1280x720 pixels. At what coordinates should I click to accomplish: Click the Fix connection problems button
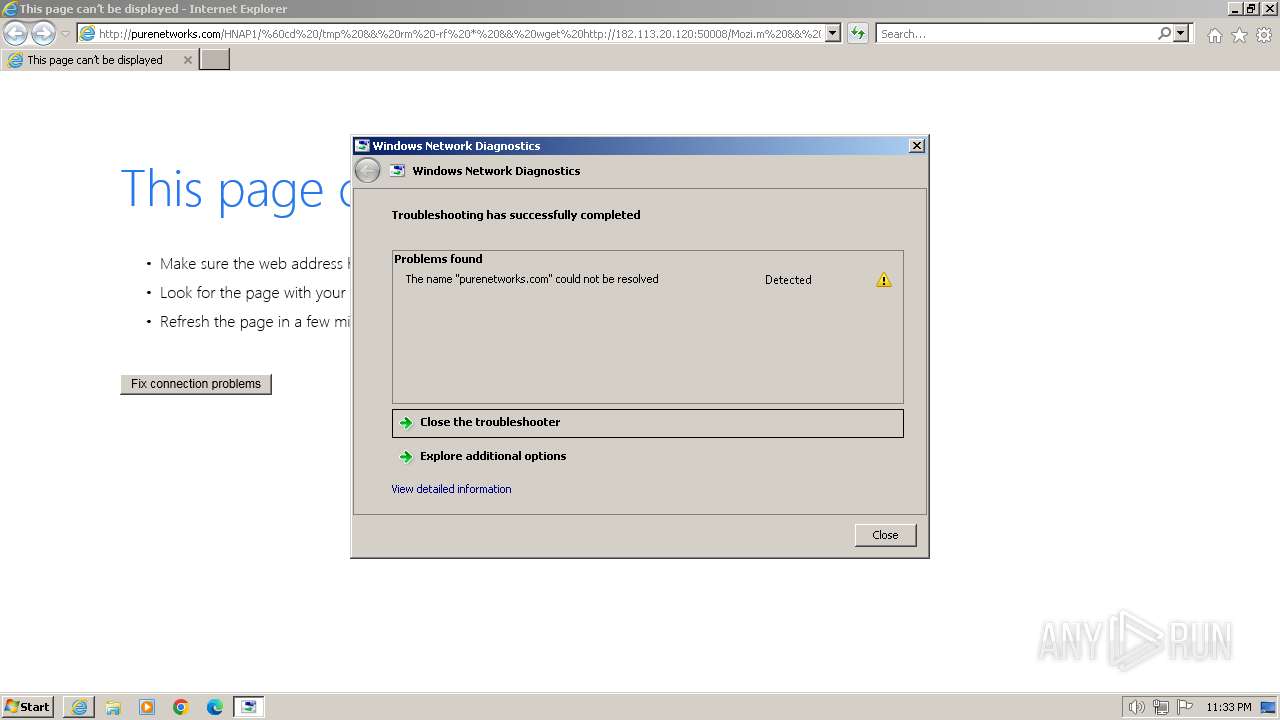[x=196, y=384]
